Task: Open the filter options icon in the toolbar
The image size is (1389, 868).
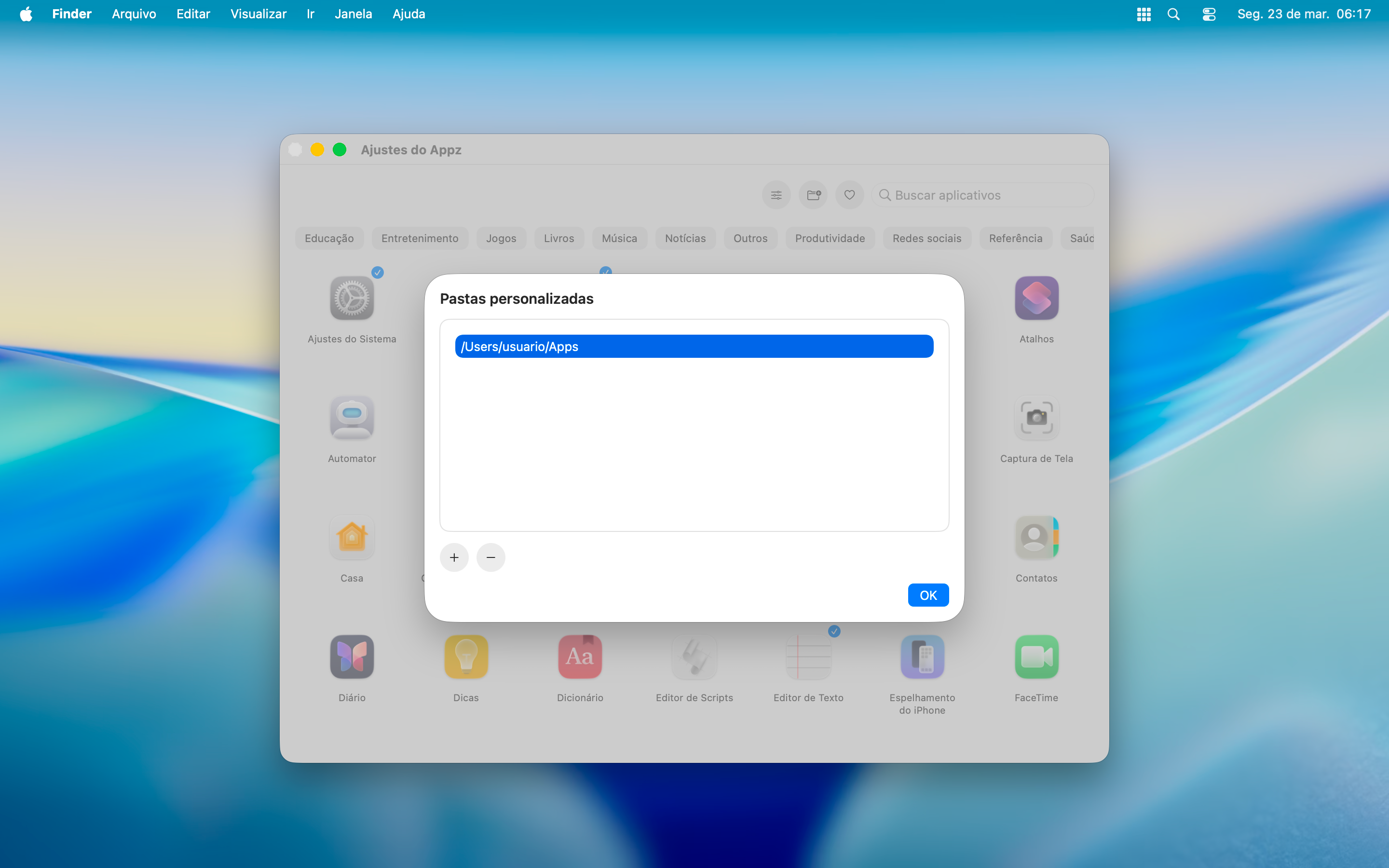Action: coord(776,195)
